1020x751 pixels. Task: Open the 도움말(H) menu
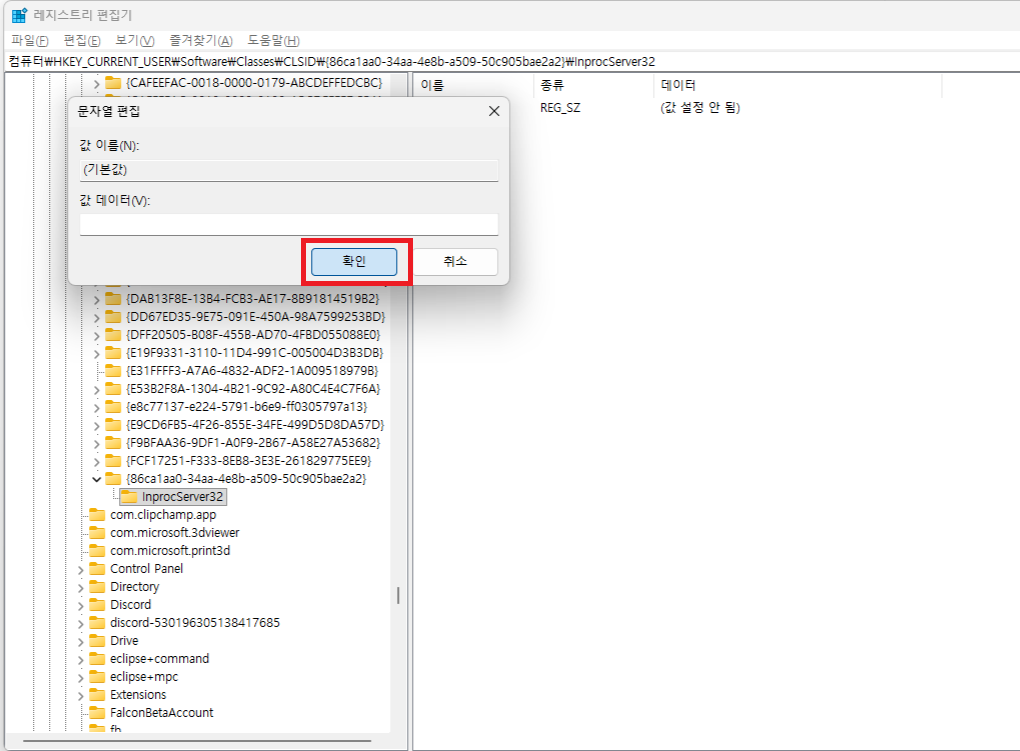[273, 40]
